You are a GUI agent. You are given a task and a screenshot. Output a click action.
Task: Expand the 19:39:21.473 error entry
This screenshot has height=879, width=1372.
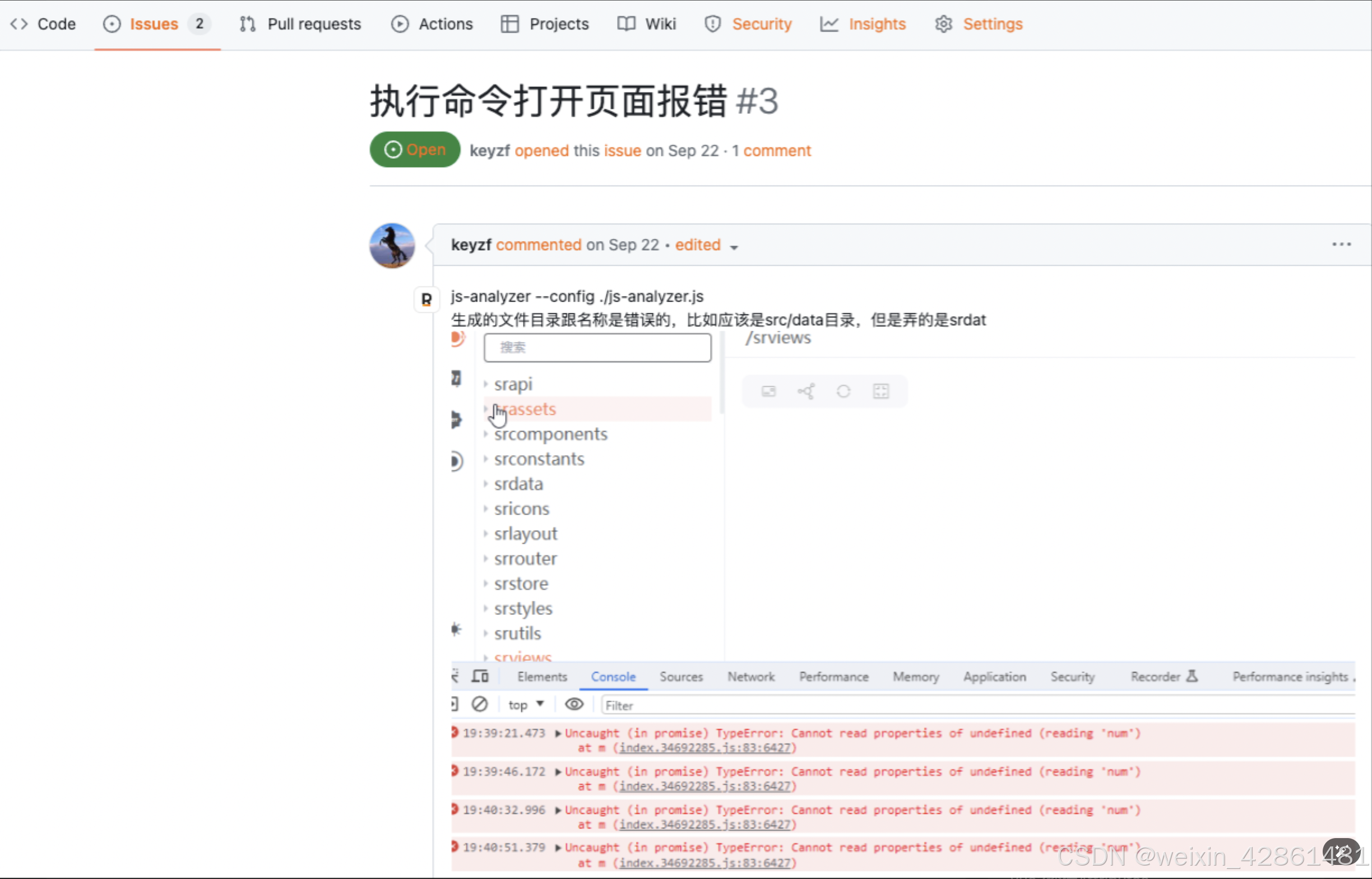[x=558, y=733]
